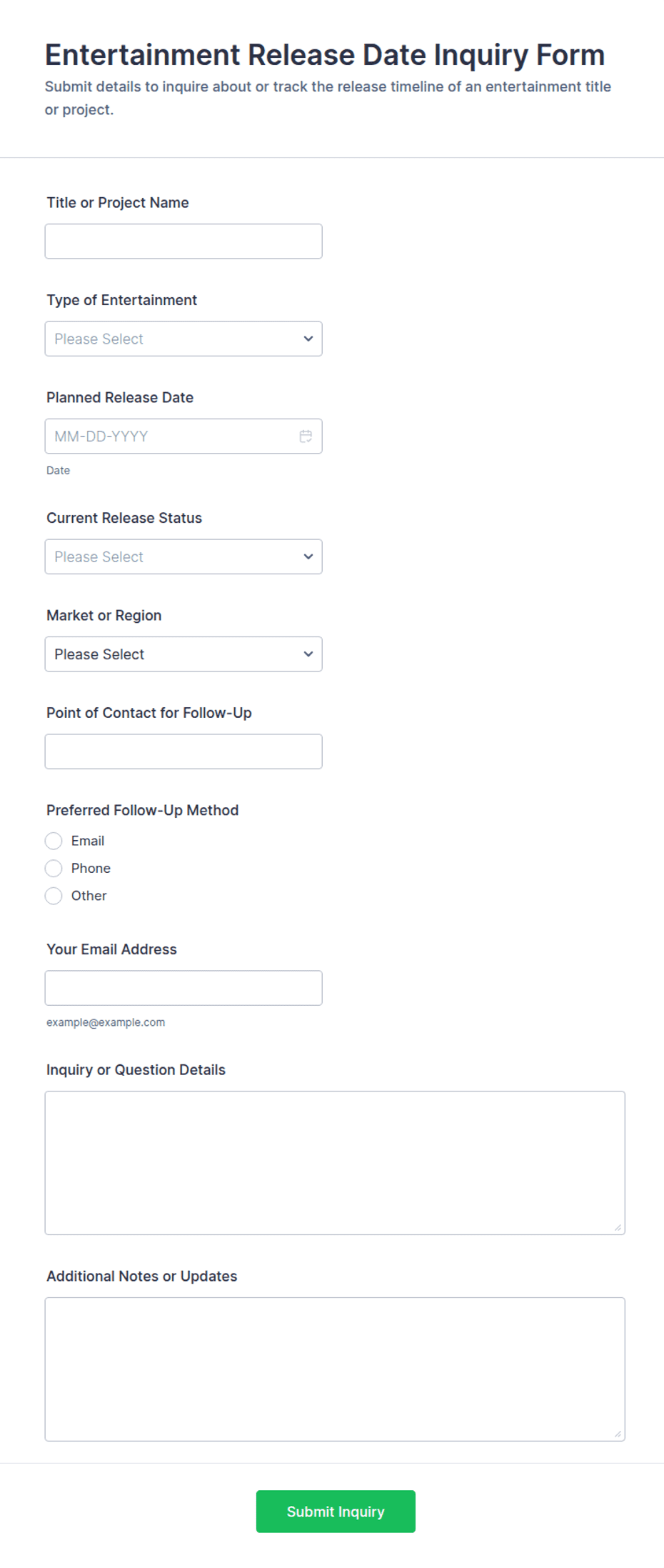Select the Phone follow-up option
Image resolution: width=664 pixels, height=1568 pixels.
pos(54,868)
